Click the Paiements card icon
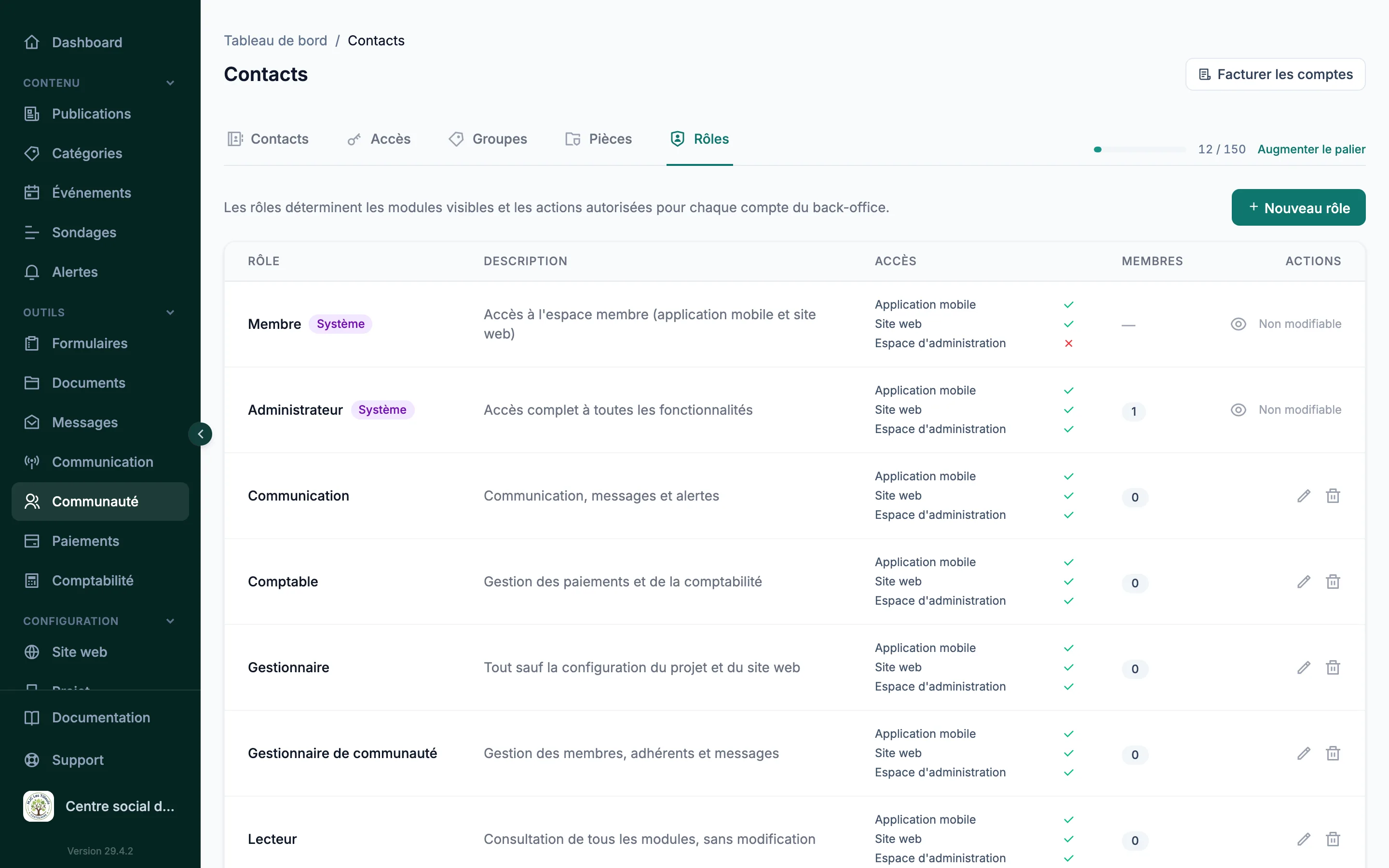Viewport: 1389px width, 868px height. click(32, 541)
